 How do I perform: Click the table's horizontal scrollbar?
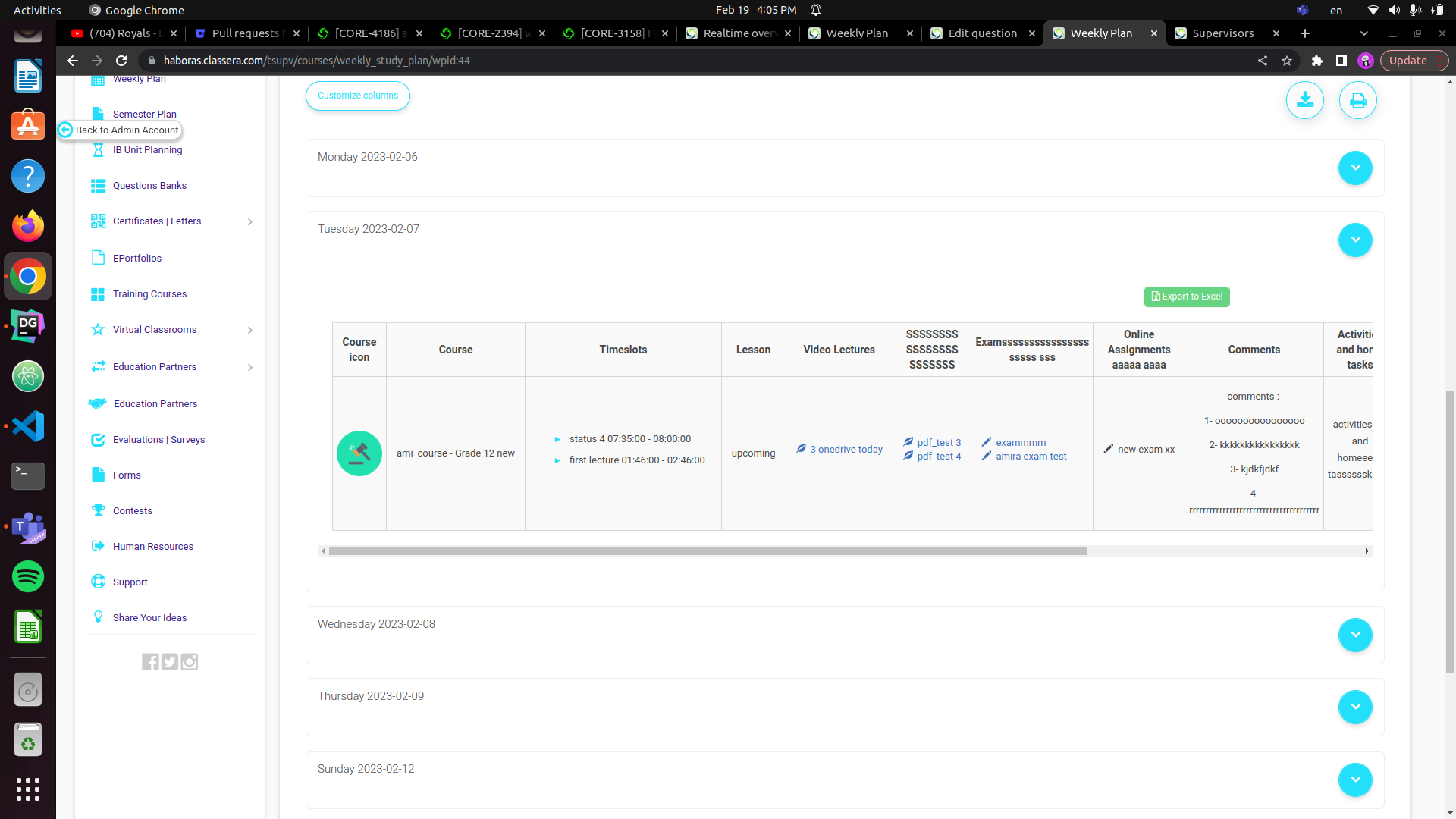point(707,551)
